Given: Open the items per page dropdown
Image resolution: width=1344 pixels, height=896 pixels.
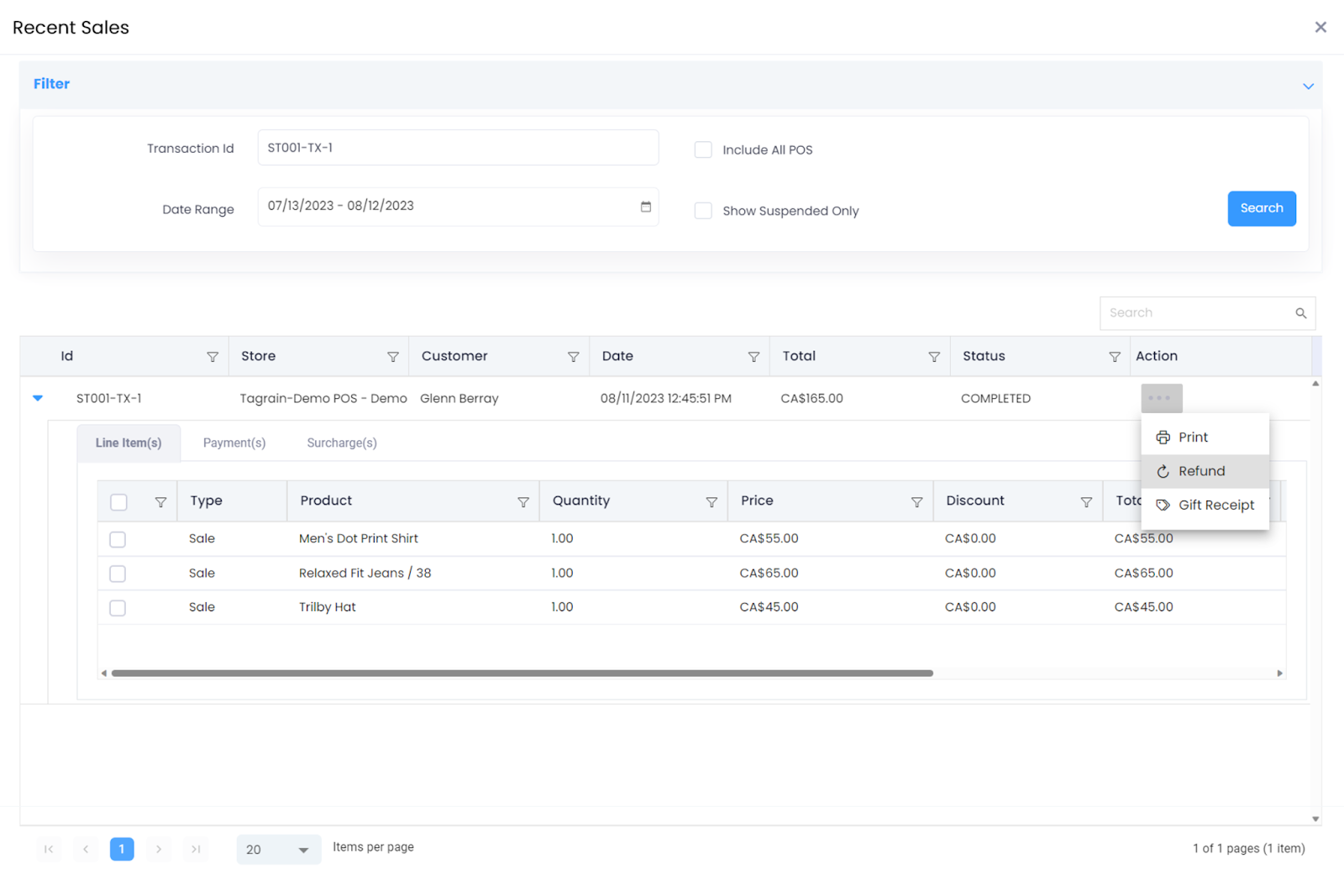Looking at the screenshot, I should (278, 850).
